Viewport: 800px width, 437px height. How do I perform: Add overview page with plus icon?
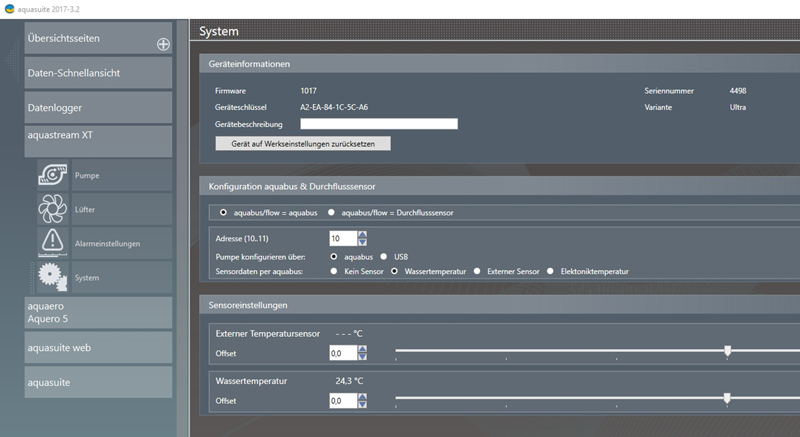point(163,44)
